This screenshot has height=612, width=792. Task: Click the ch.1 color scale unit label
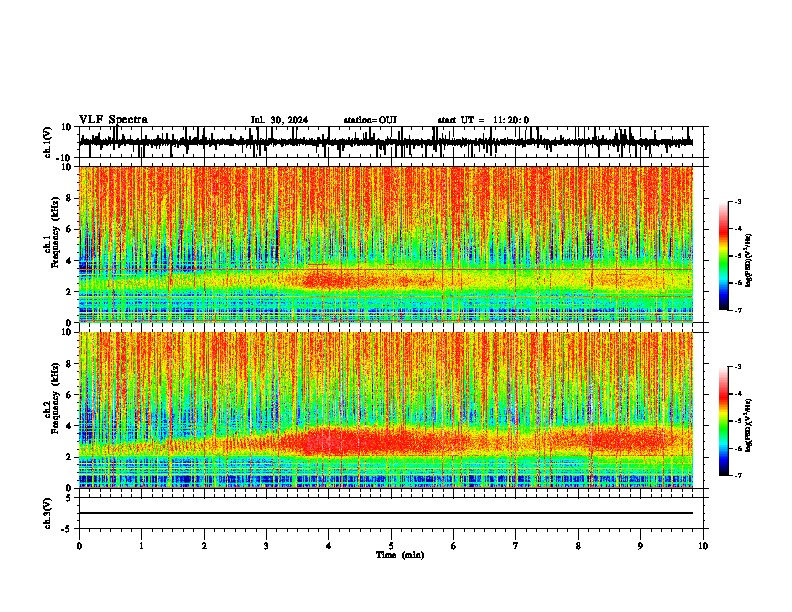748,260
